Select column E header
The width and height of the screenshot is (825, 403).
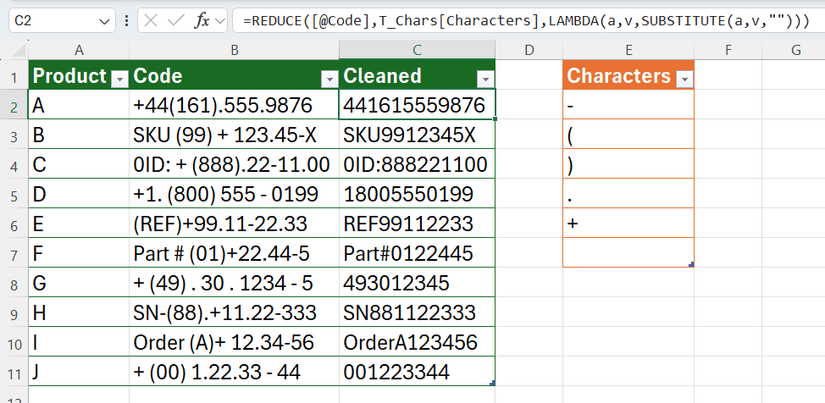(x=628, y=50)
